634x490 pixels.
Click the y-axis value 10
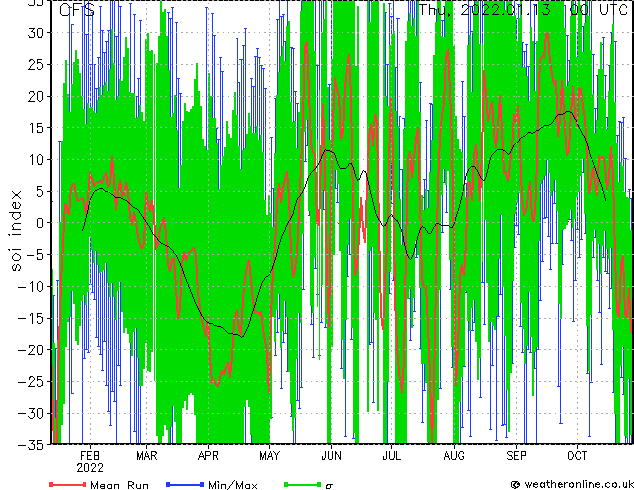click(36, 160)
